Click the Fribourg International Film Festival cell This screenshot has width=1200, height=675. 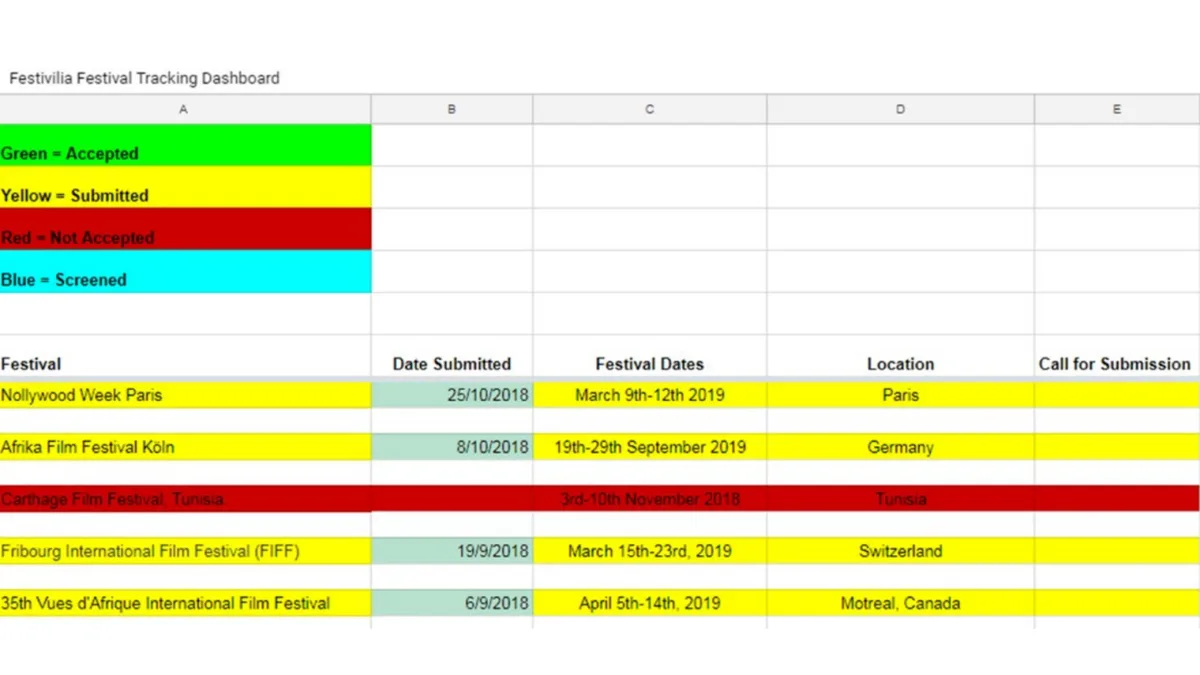(185, 551)
